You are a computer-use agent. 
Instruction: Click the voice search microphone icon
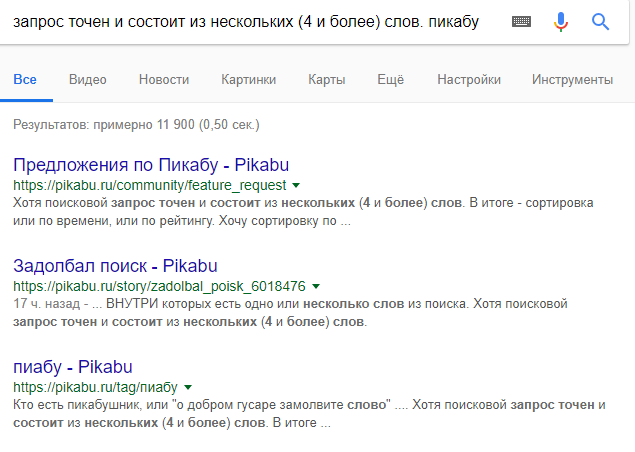click(x=560, y=22)
